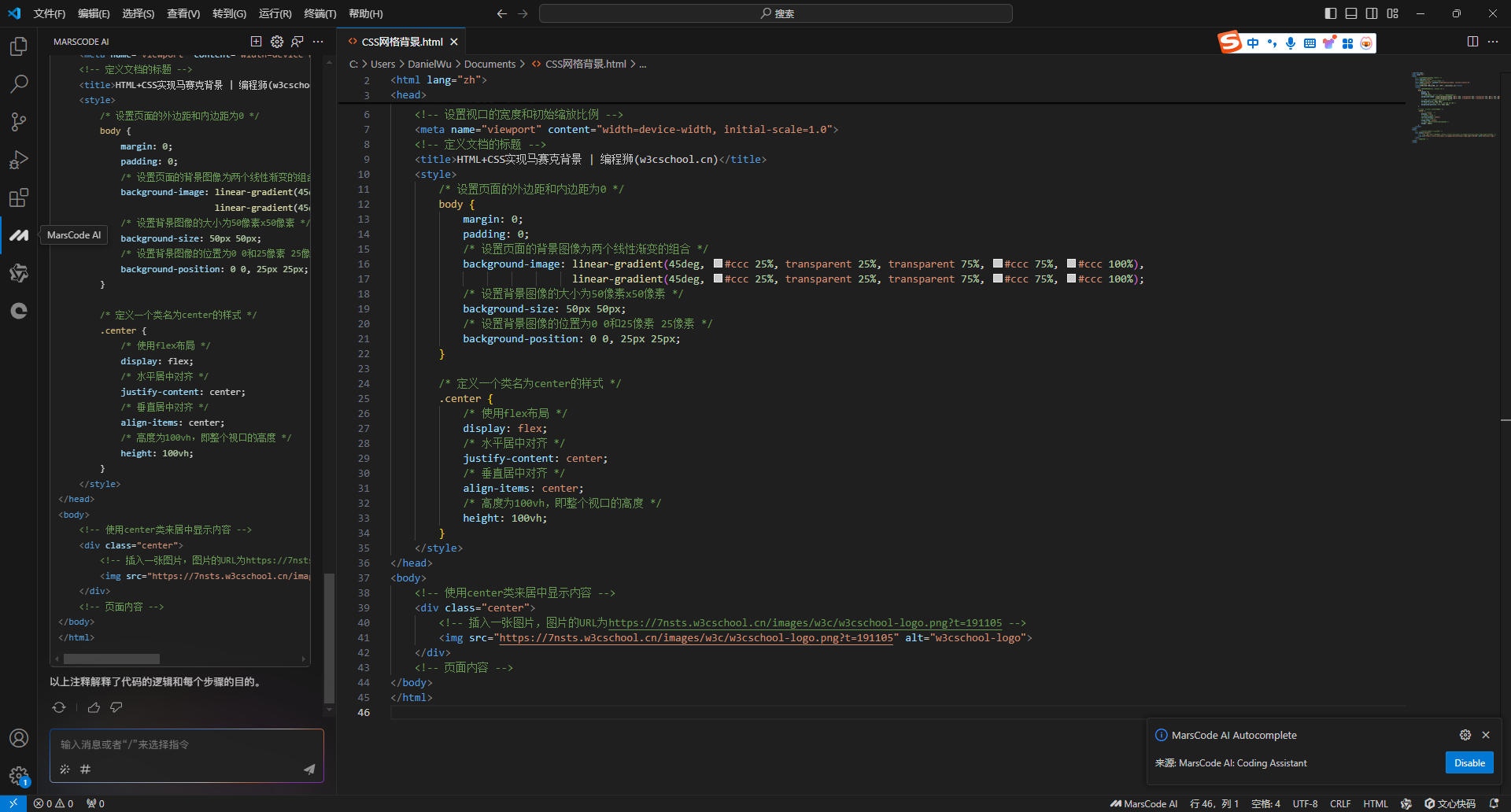This screenshot has height=812, width=1511.
Task: Open errors and warnings in status bar
Action: [54, 803]
